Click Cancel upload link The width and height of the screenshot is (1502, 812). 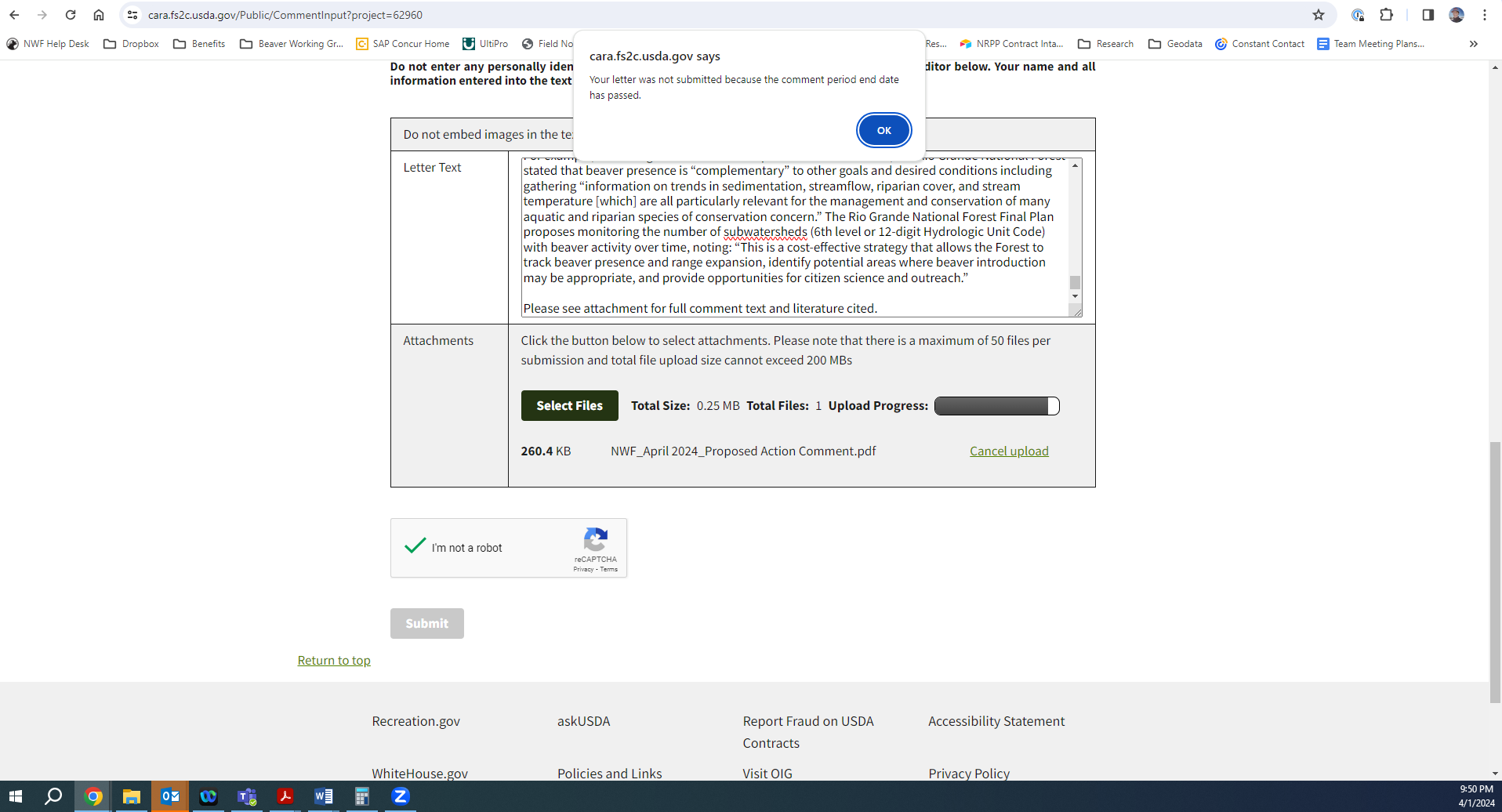tap(1009, 451)
